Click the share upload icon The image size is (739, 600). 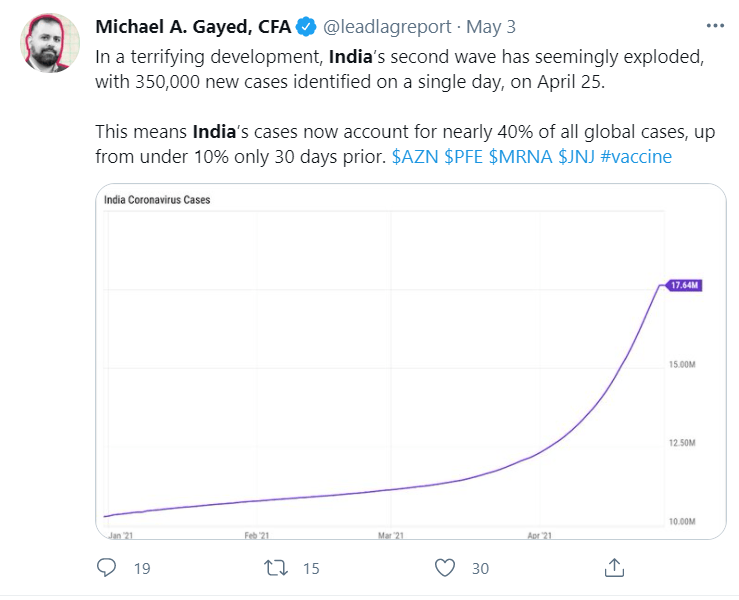pyautogui.click(x=615, y=568)
